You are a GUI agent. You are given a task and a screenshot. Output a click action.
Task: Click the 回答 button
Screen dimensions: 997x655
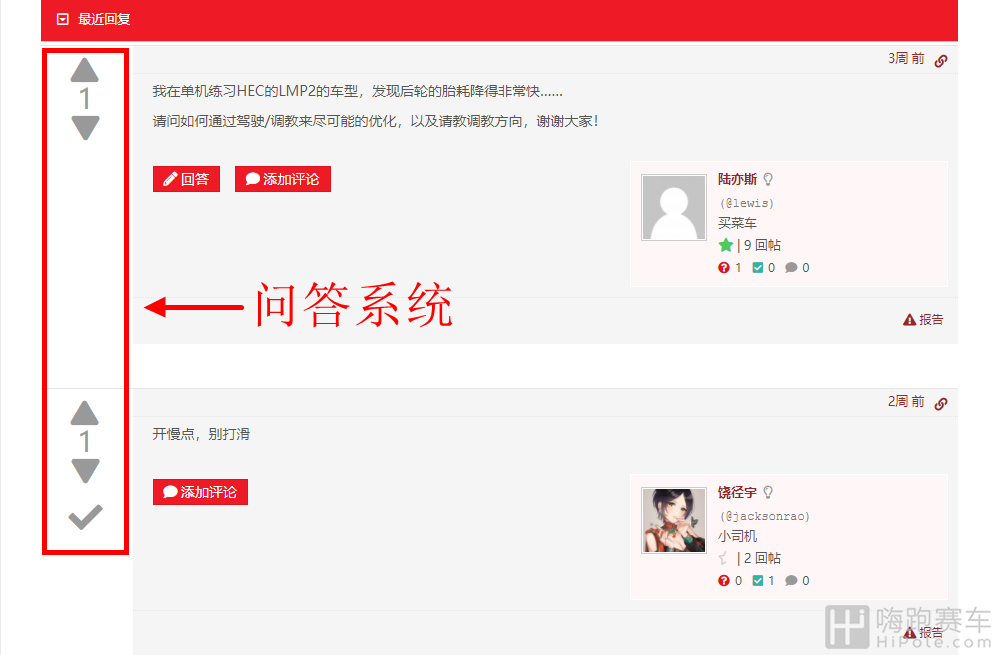pyautogui.click(x=186, y=179)
